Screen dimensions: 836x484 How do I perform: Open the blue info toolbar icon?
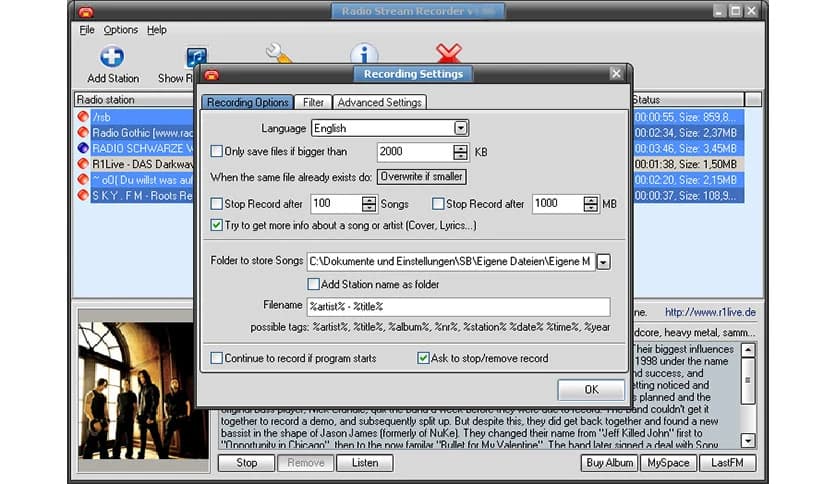tap(364, 54)
